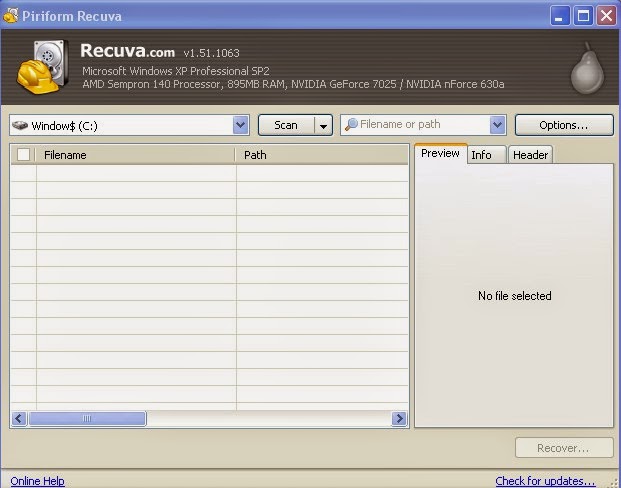Minimize the Piriform Recuva window
Image resolution: width=621 pixels, height=488 pixels.
560,16
